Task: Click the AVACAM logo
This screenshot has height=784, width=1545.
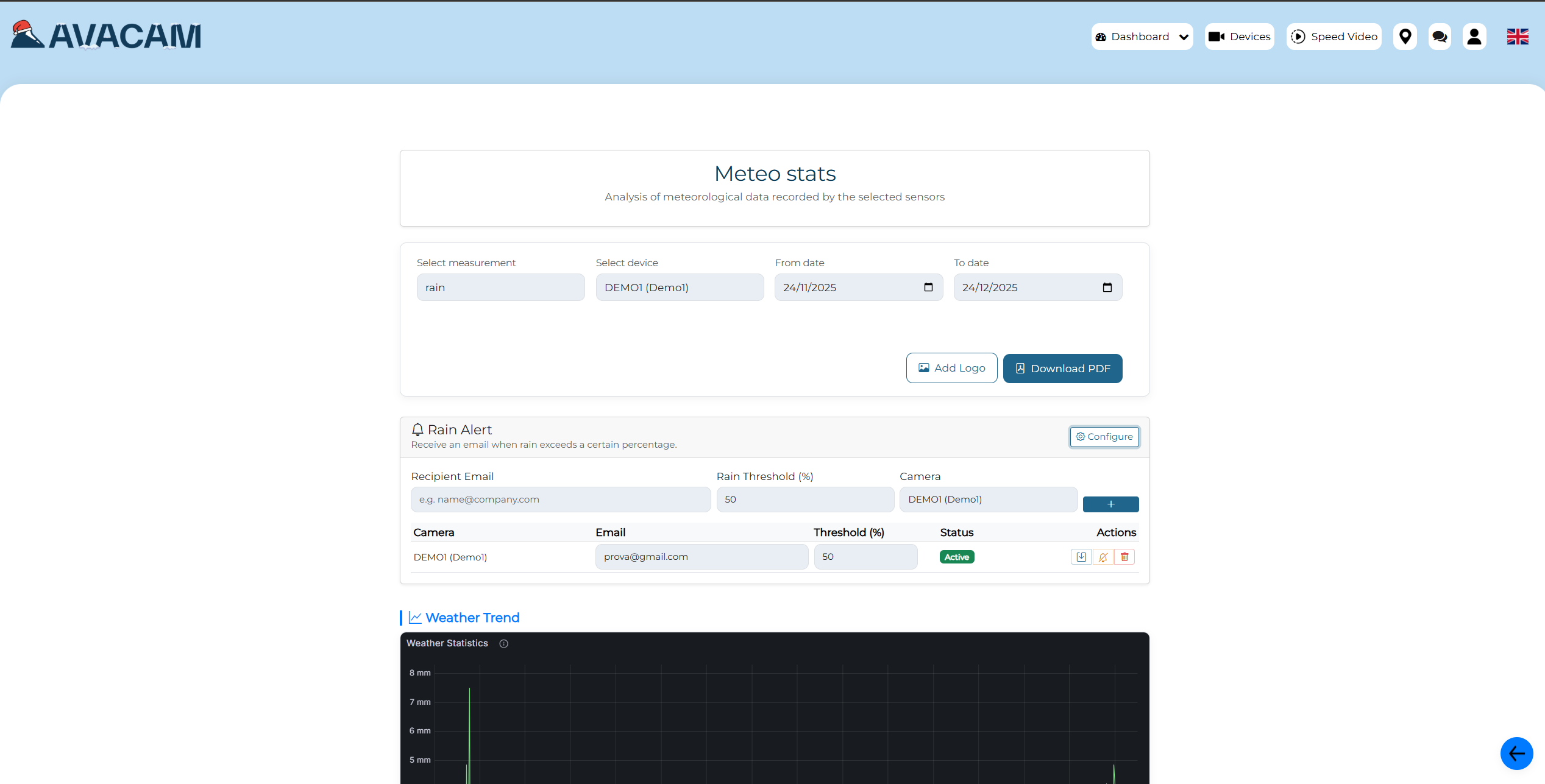Action: [107, 35]
